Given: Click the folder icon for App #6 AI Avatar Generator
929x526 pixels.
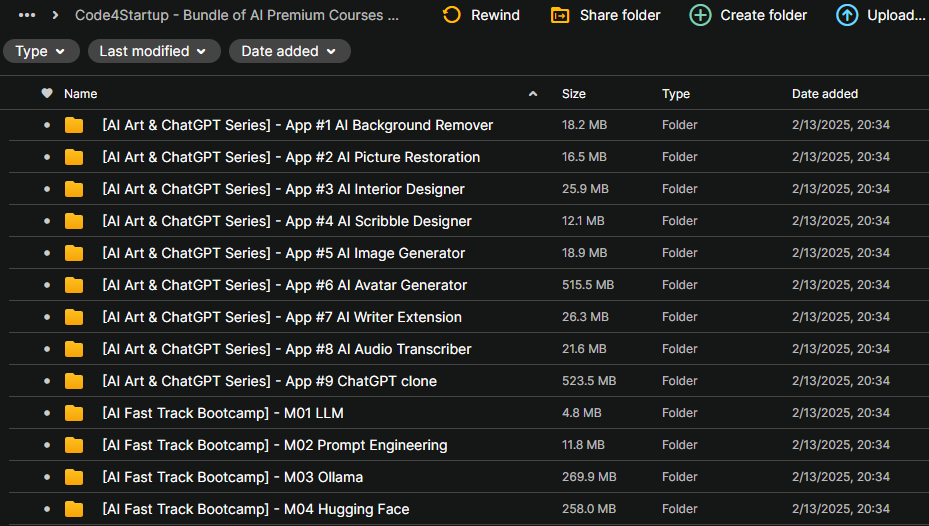Looking at the screenshot, I should (x=74, y=285).
